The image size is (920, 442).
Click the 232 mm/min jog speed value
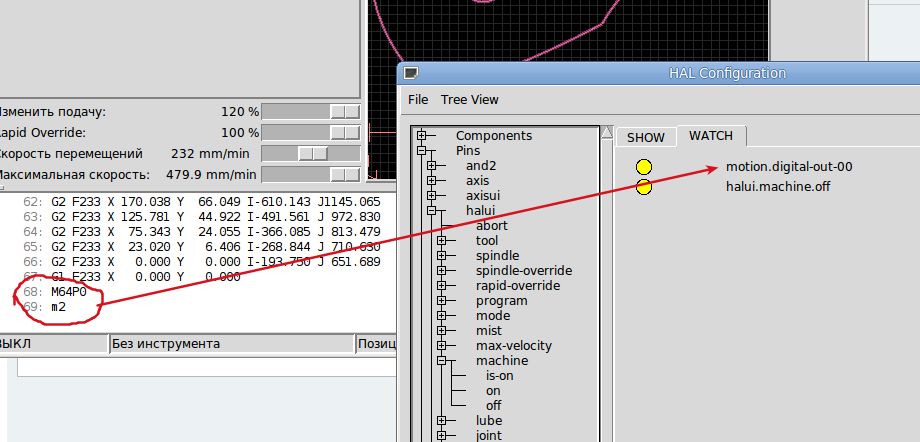(210, 154)
